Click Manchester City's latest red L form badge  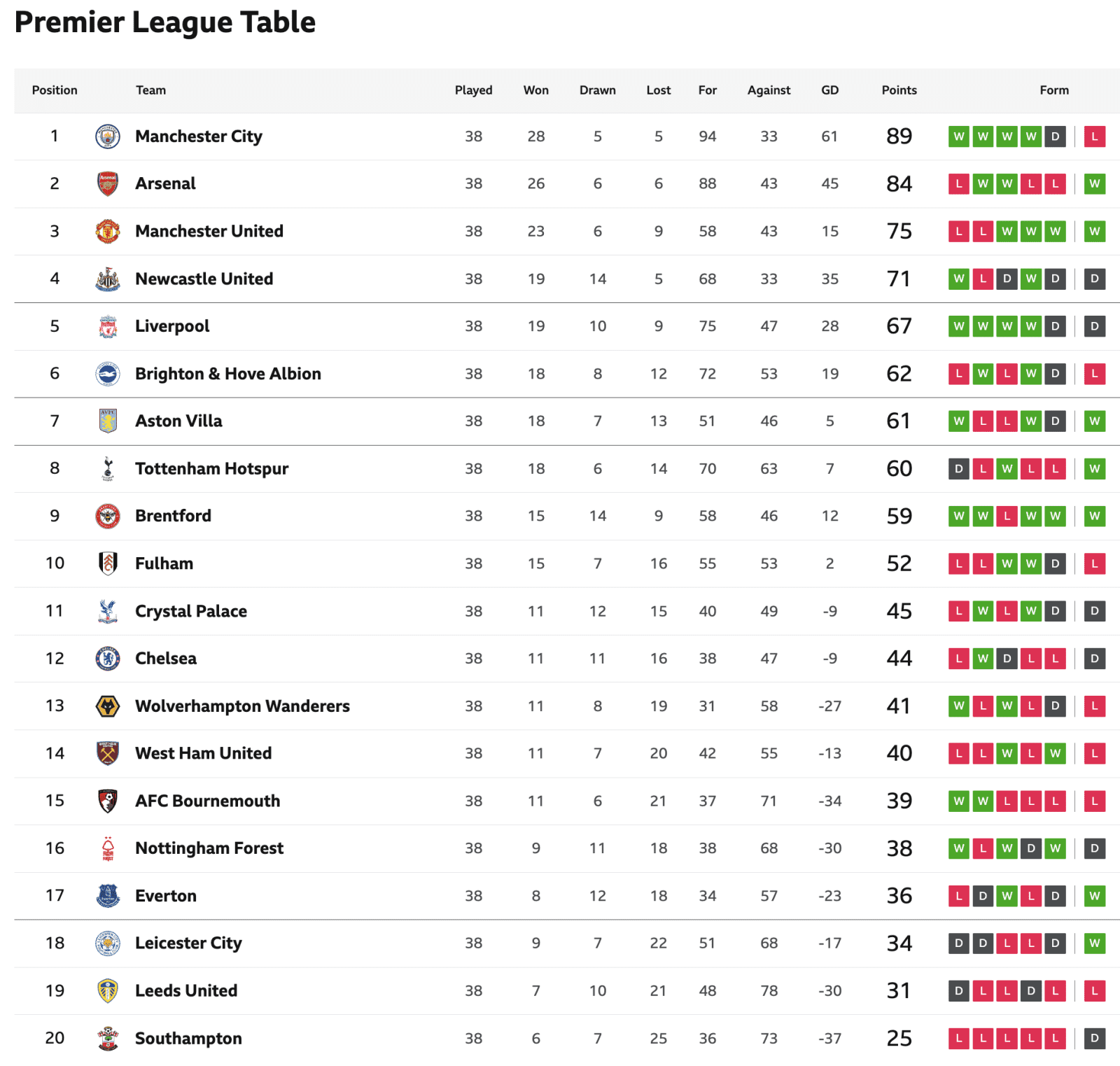point(1095,136)
